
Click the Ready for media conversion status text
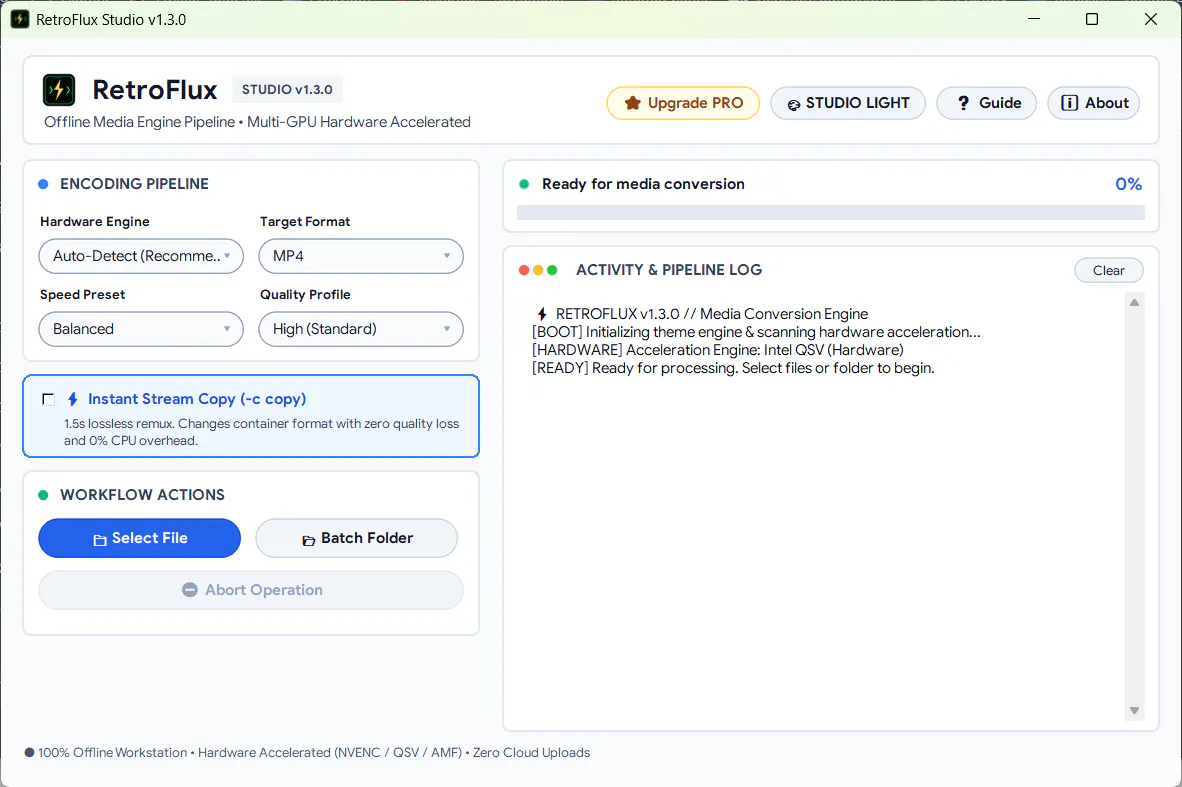point(643,184)
